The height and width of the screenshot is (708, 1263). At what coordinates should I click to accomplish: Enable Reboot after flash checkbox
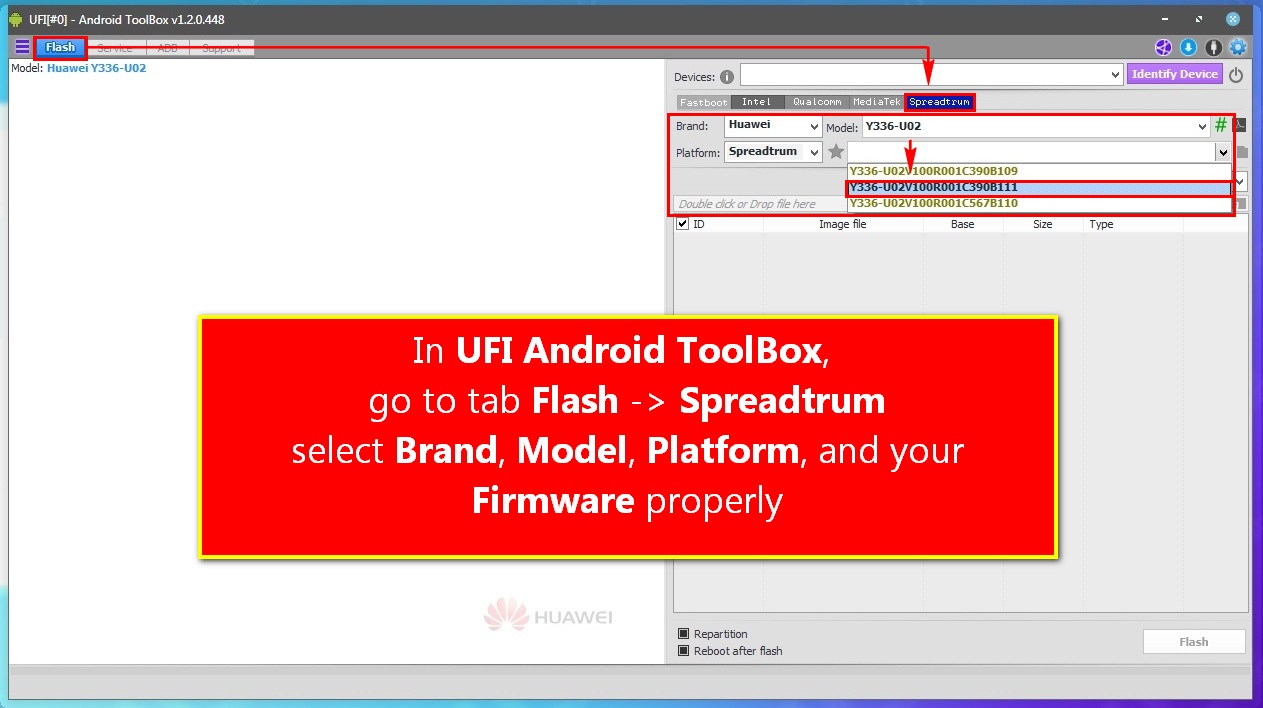683,651
